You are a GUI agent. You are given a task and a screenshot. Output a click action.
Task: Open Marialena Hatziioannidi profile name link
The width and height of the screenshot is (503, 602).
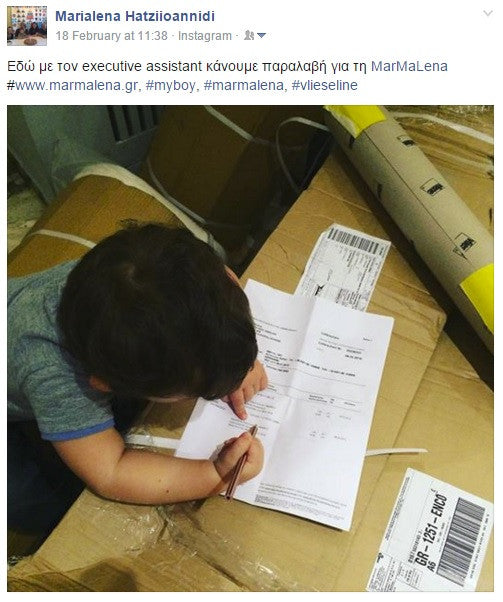135,16
